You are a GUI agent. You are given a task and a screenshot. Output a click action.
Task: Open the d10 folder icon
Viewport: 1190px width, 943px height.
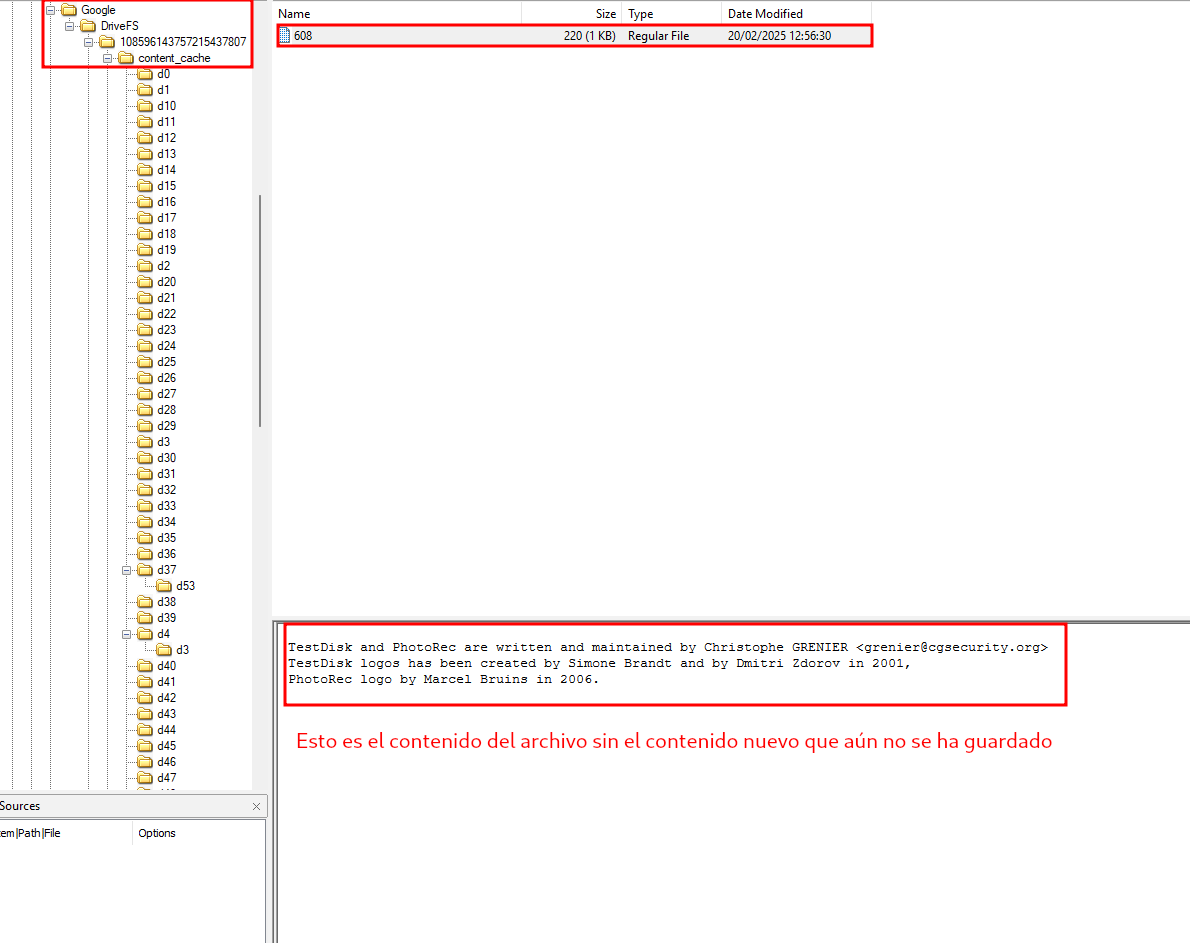tap(145, 105)
